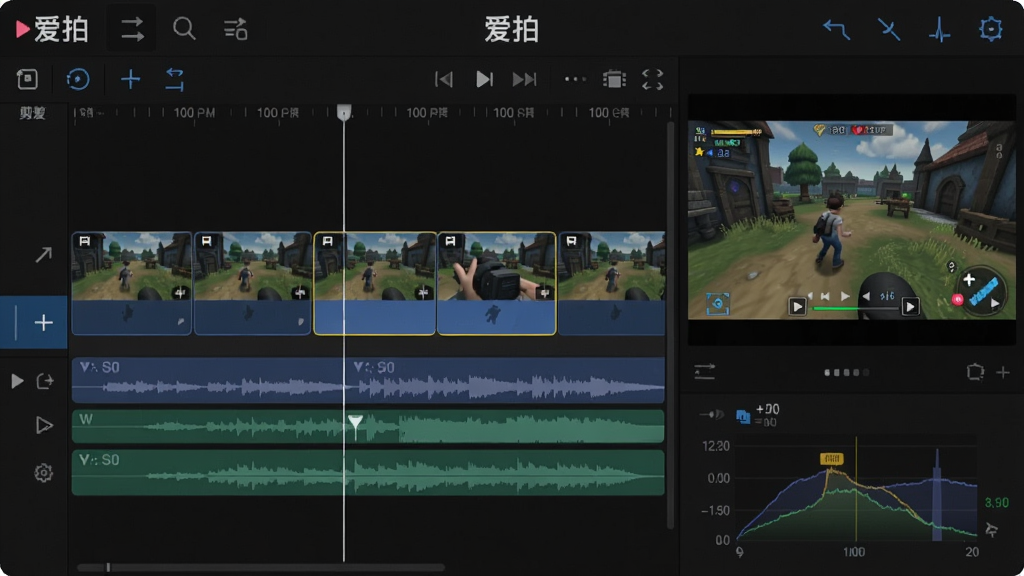The width and height of the screenshot is (1024, 576).
Task: Select the bottom green V S0 track
Action: [368, 473]
